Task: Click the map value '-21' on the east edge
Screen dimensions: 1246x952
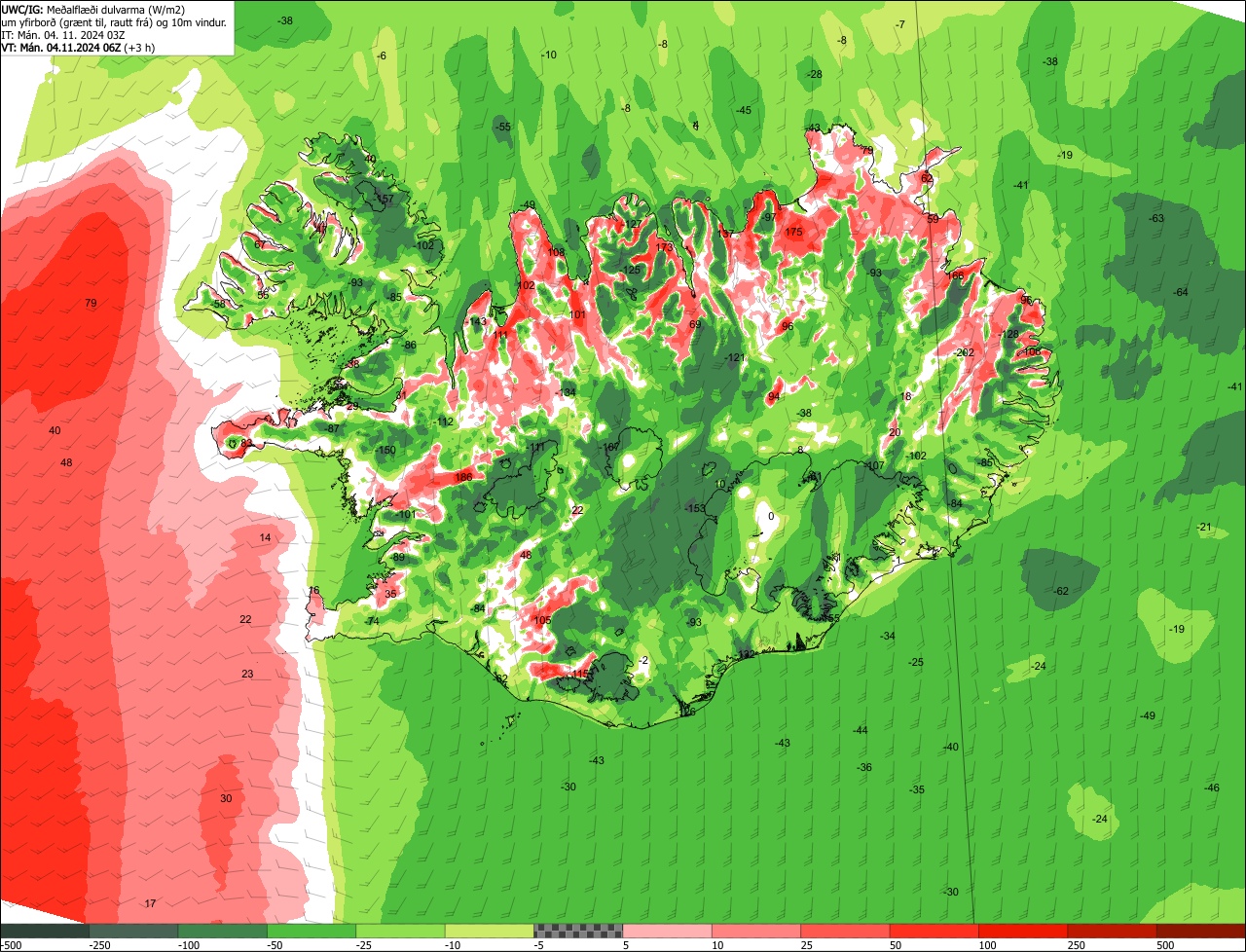Action: click(1205, 527)
